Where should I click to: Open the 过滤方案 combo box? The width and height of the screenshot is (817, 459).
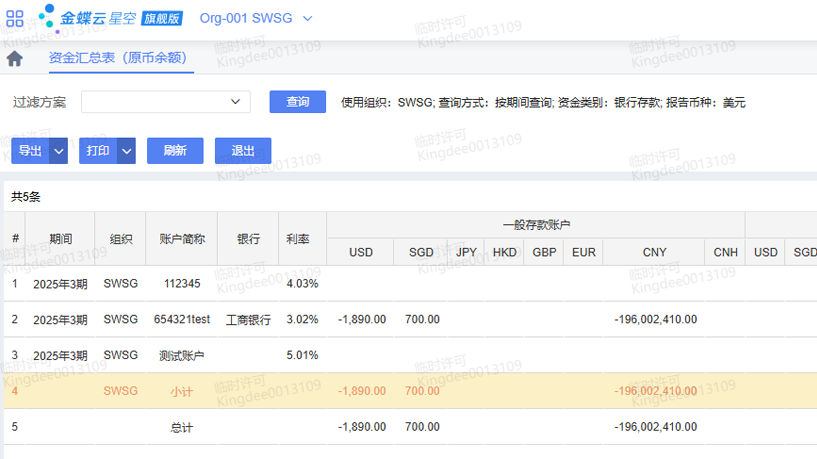(166, 101)
